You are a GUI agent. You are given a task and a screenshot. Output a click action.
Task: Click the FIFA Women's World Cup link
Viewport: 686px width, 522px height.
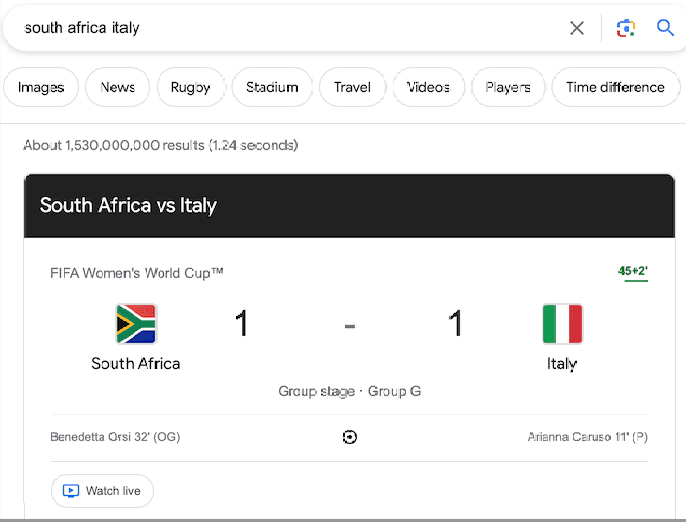[x=137, y=273]
